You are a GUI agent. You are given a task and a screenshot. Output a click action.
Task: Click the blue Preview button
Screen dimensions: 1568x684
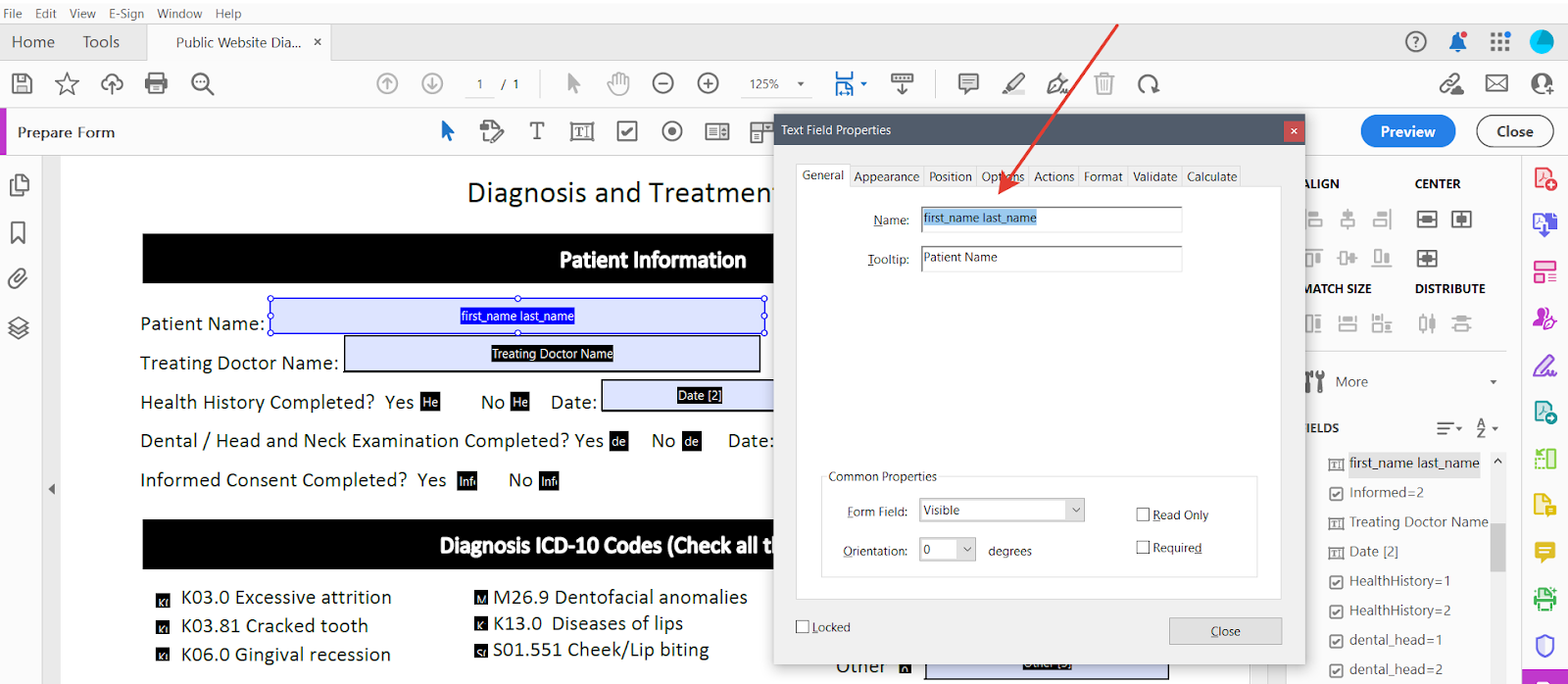(1407, 131)
